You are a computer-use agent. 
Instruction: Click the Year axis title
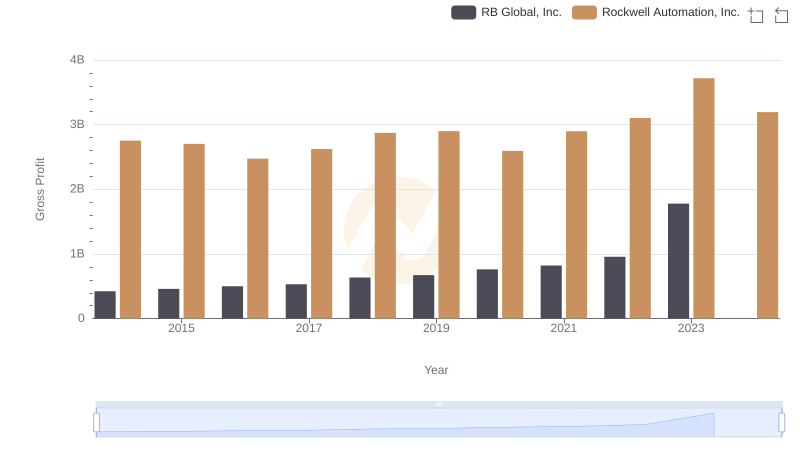(436, 370)
